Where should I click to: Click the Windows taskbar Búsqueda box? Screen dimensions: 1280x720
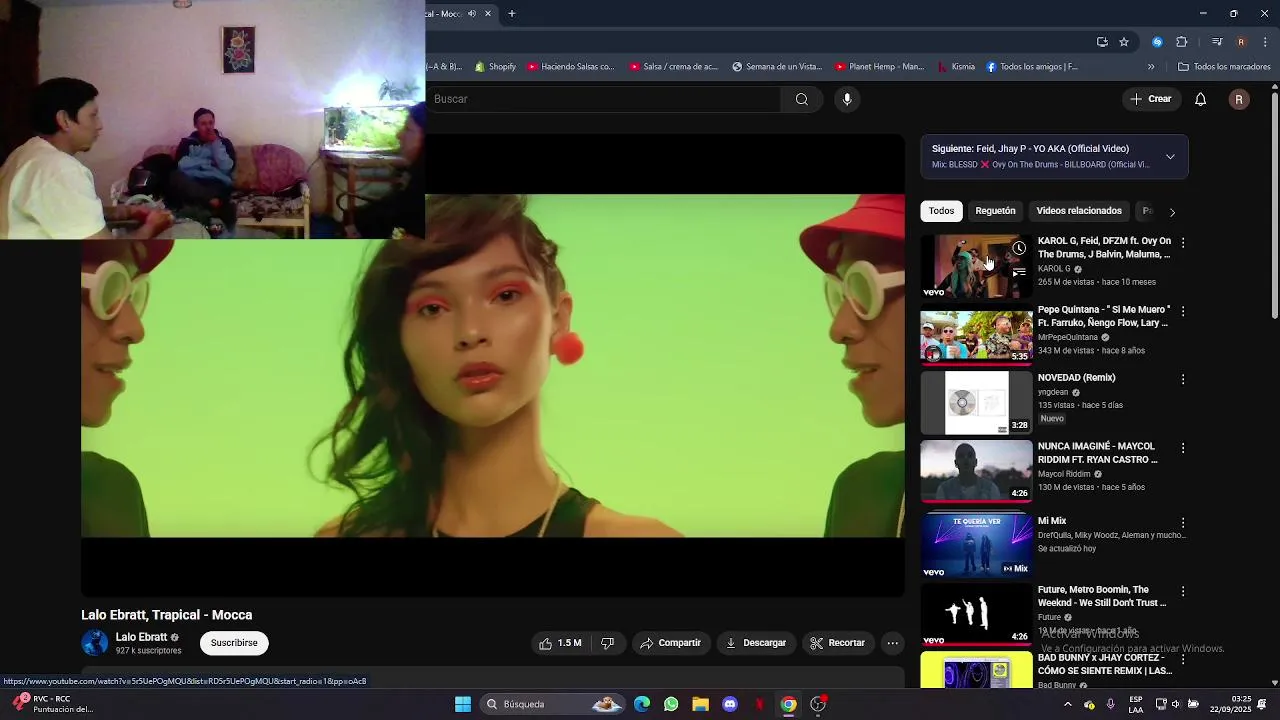[552, 704]
